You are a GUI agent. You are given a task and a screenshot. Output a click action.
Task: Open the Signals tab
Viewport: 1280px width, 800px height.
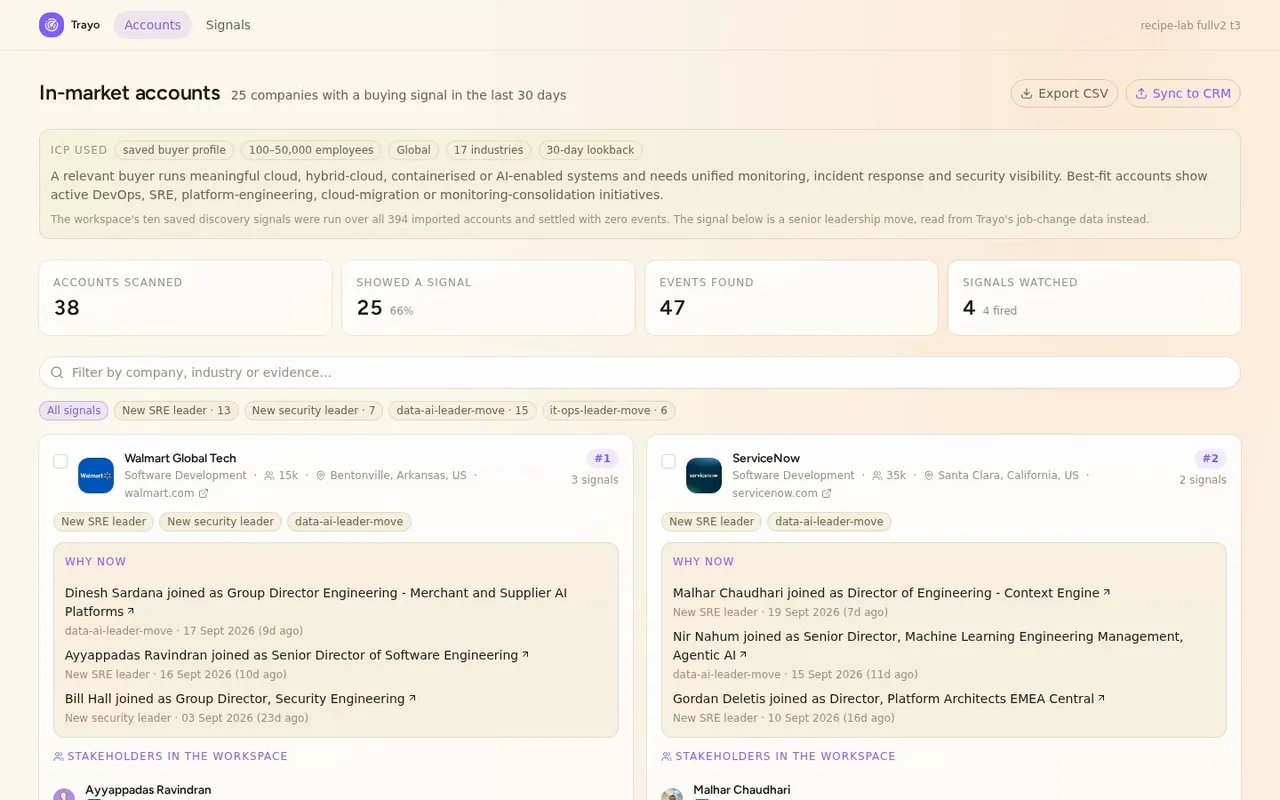tap(228, 25)
